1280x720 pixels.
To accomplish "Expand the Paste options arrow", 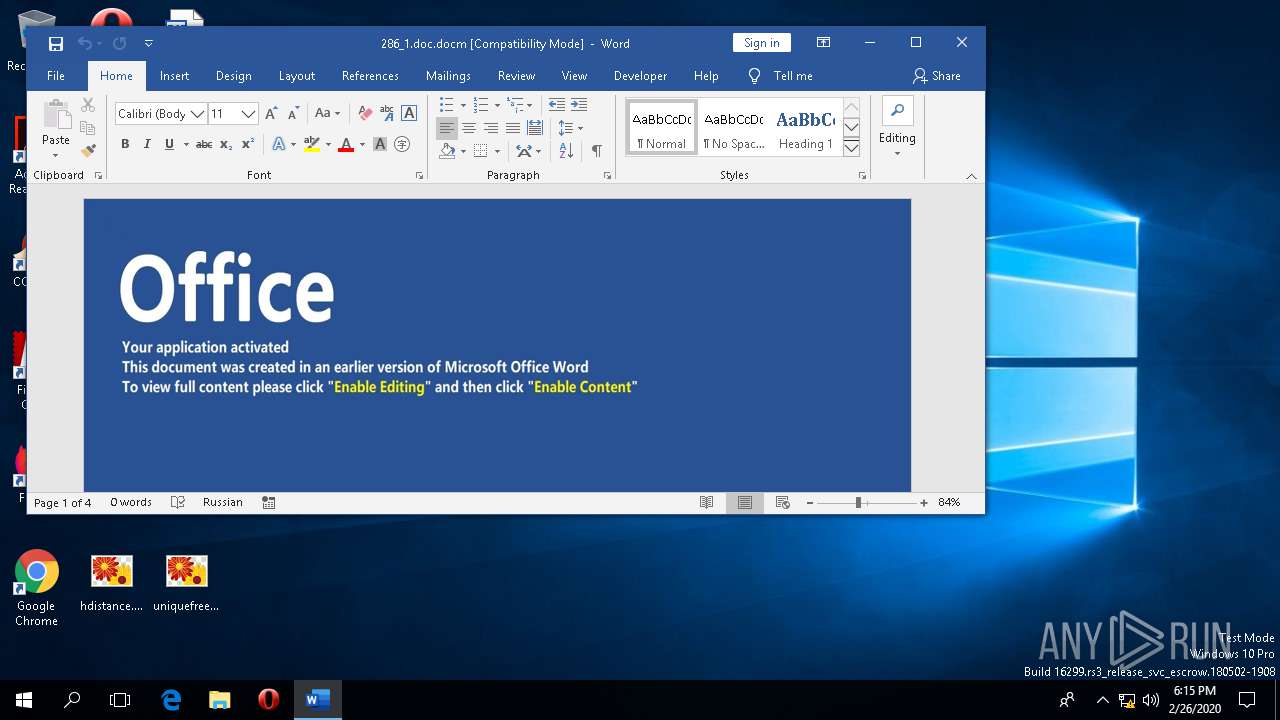I will pos(56,155).
